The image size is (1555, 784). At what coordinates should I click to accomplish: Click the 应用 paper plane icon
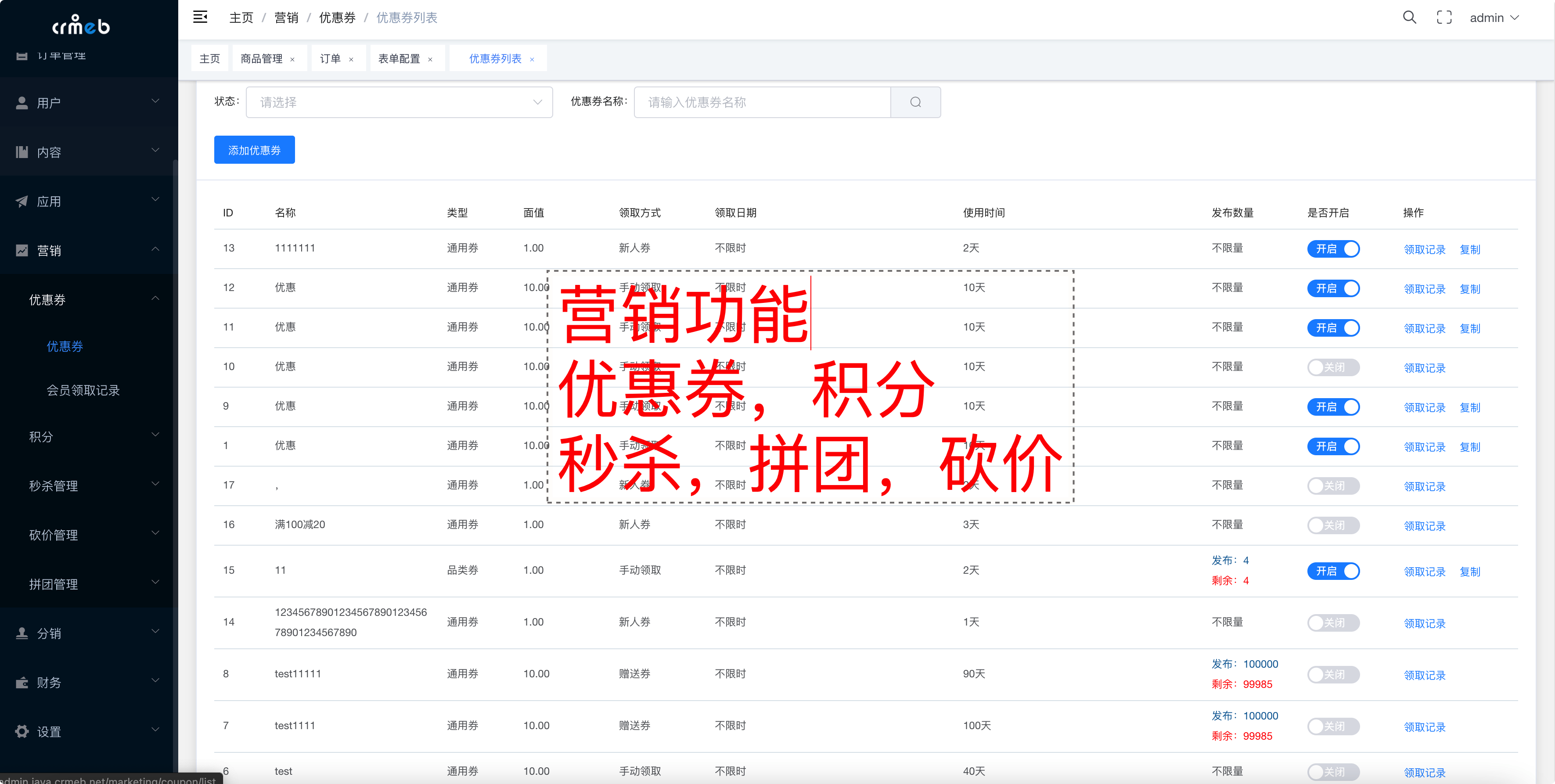[22, 201]
